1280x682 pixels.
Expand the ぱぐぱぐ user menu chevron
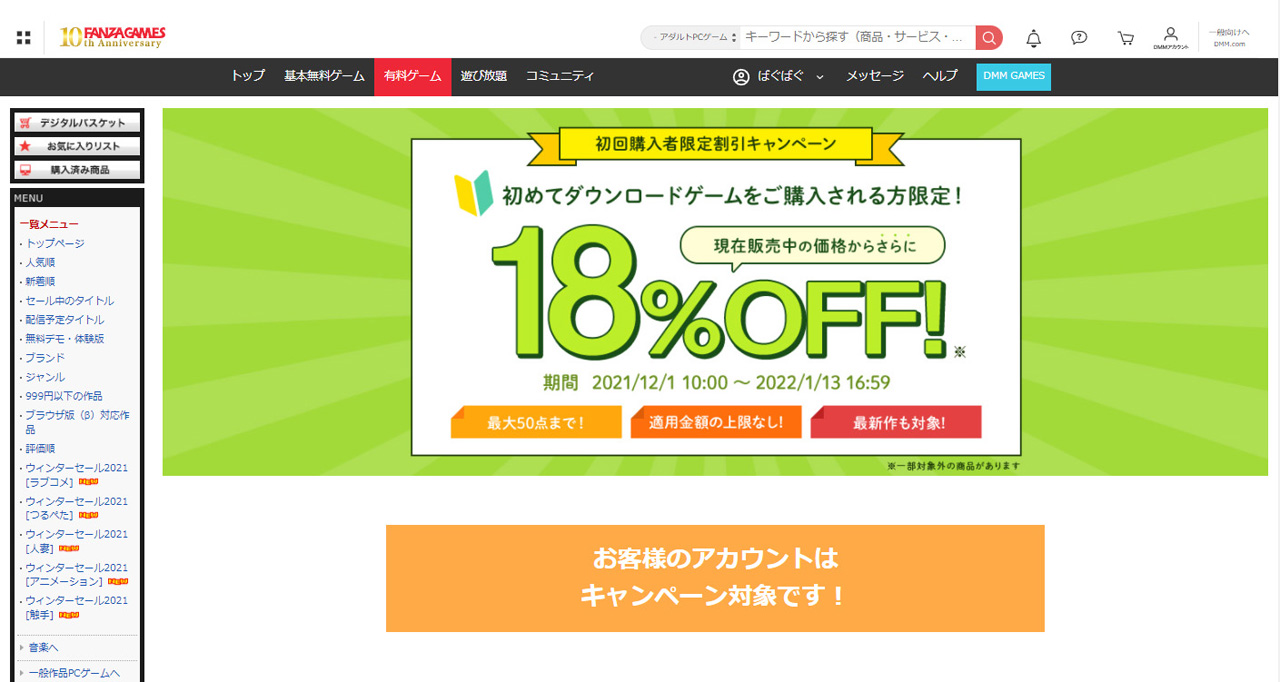pyautogui.click(x=820, y=77)
